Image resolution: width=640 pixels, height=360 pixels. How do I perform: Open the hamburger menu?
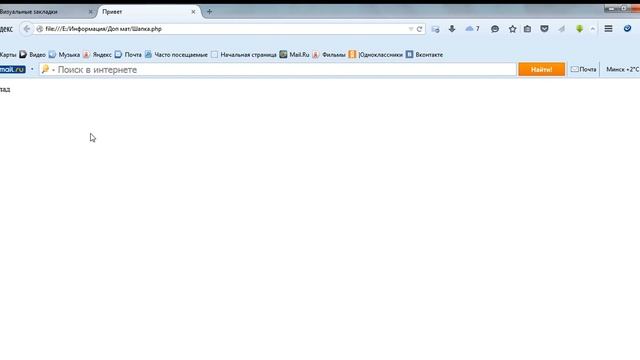[x=608, y=29]
